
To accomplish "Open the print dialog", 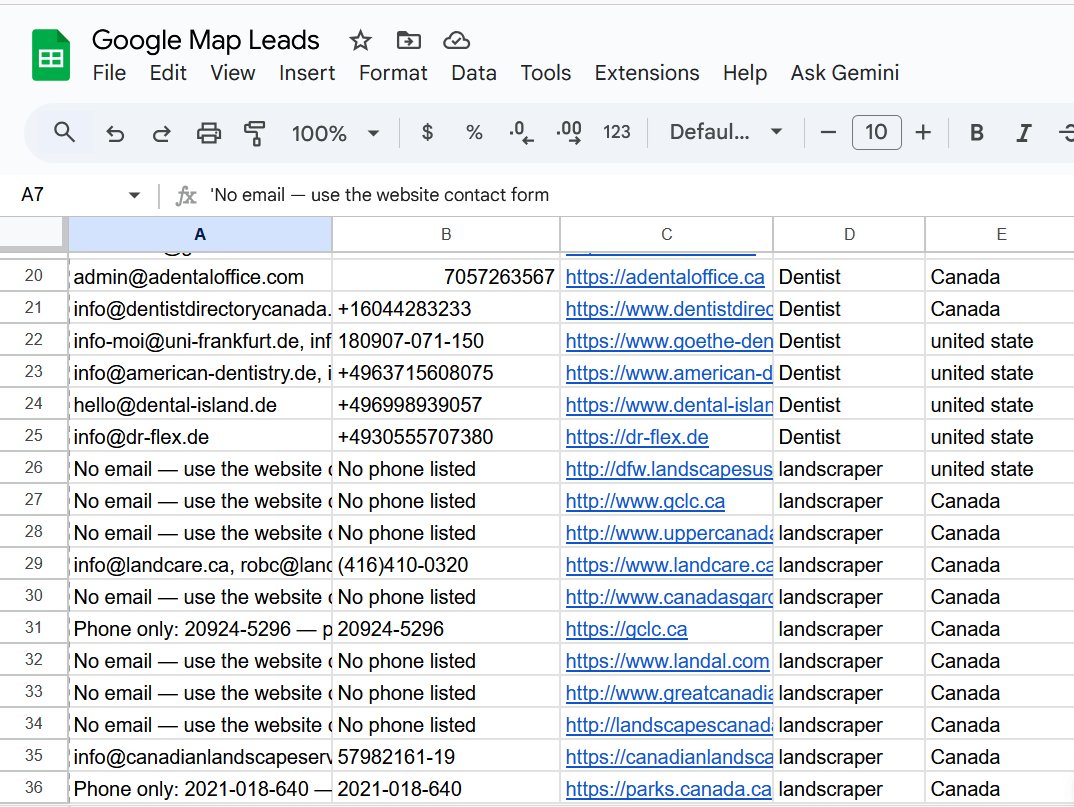I will click(x=209, y=131).
